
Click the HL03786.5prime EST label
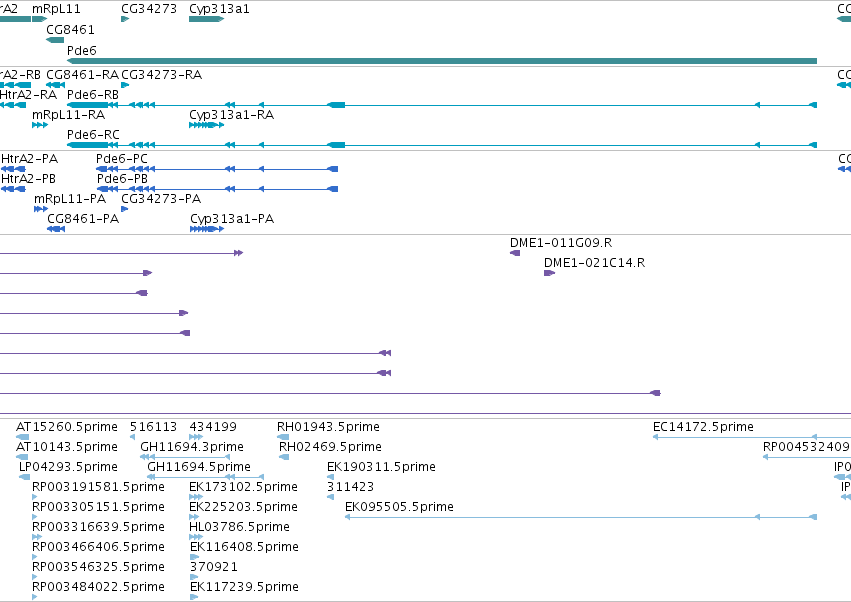click(x=239, y=528)
